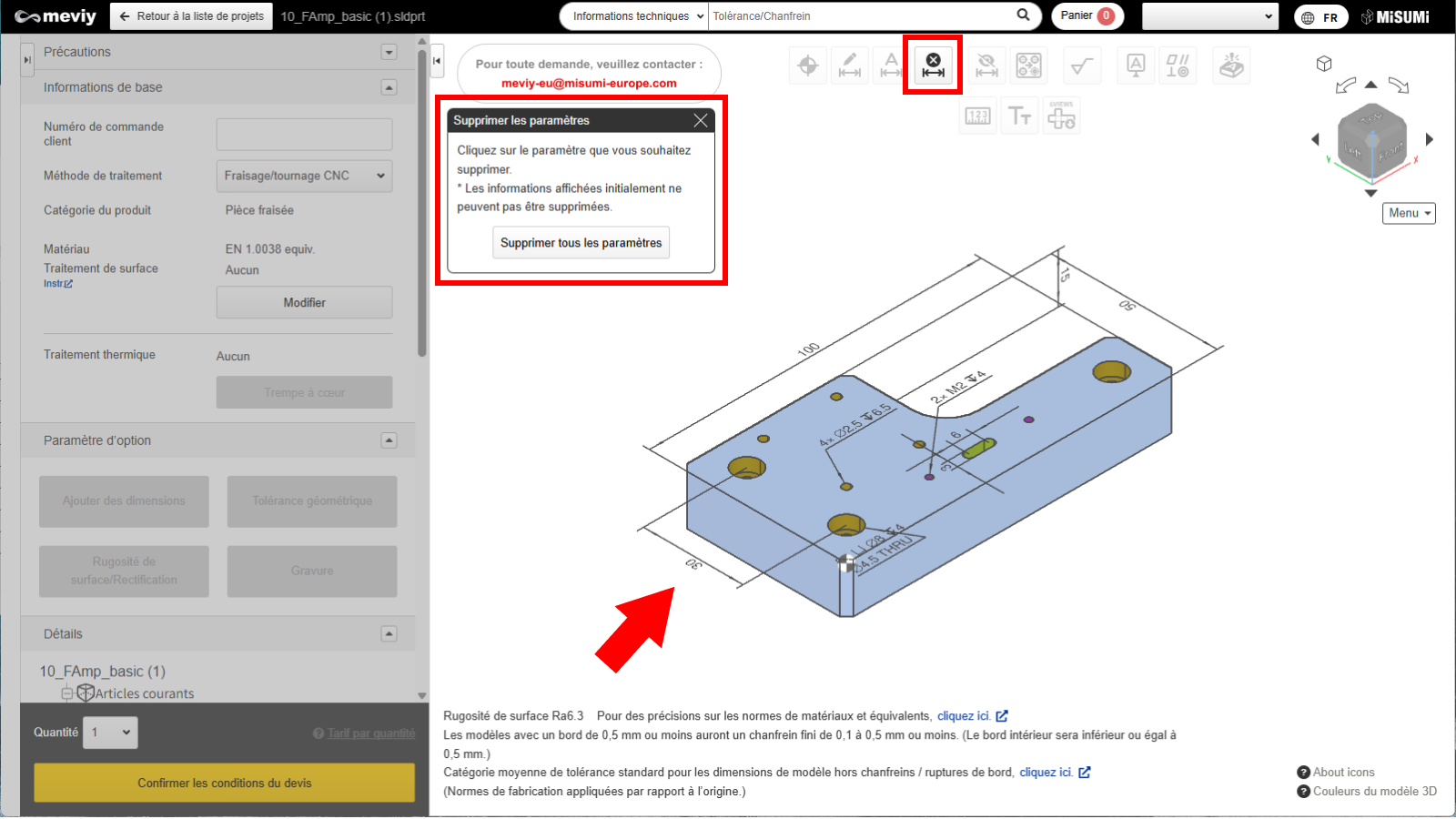The image size is (1456, 819).
Task: Click Supprimer tous les paramètres button
Action: click(x=581, y=243)
